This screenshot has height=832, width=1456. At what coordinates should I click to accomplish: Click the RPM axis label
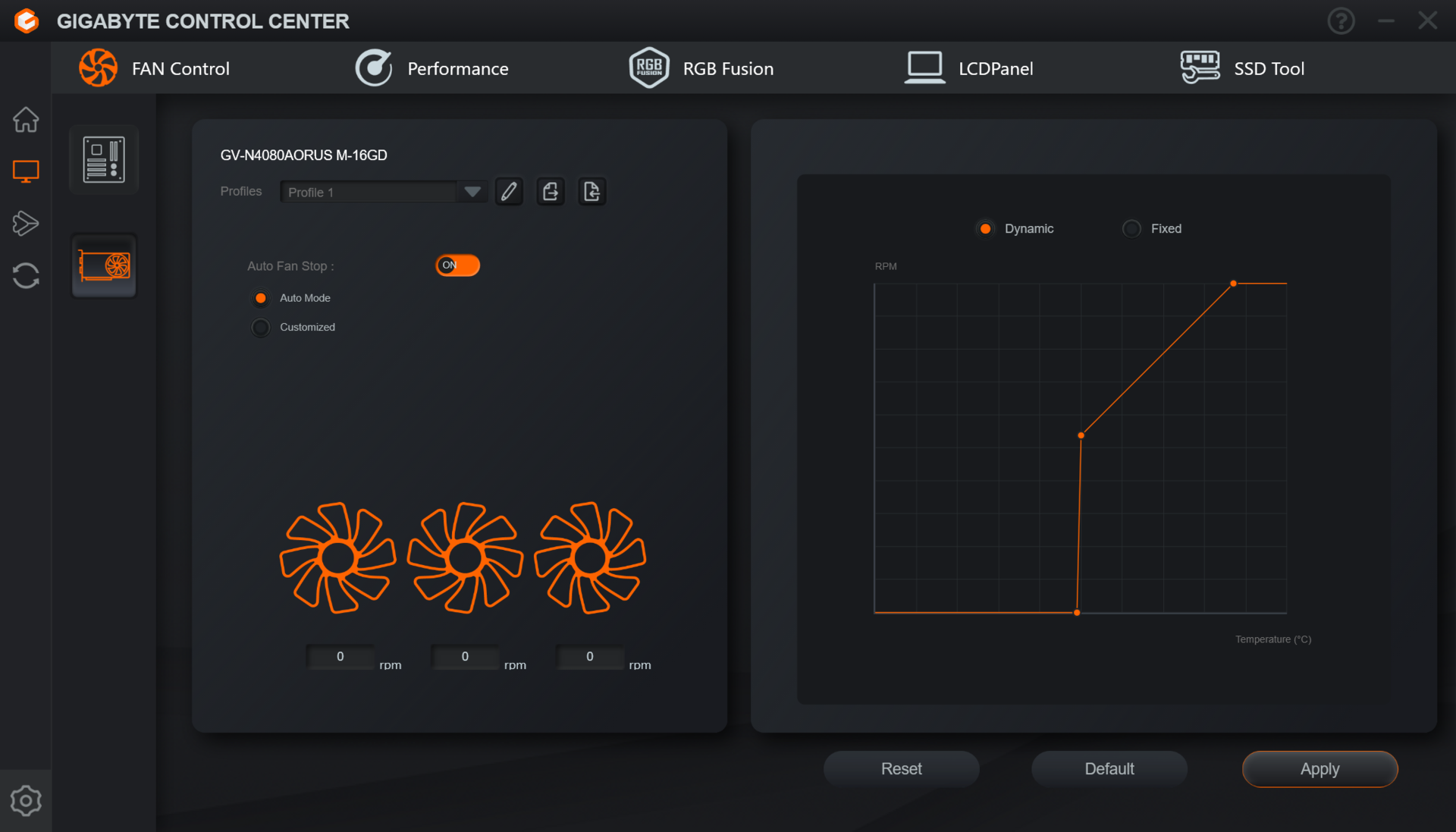886,266
